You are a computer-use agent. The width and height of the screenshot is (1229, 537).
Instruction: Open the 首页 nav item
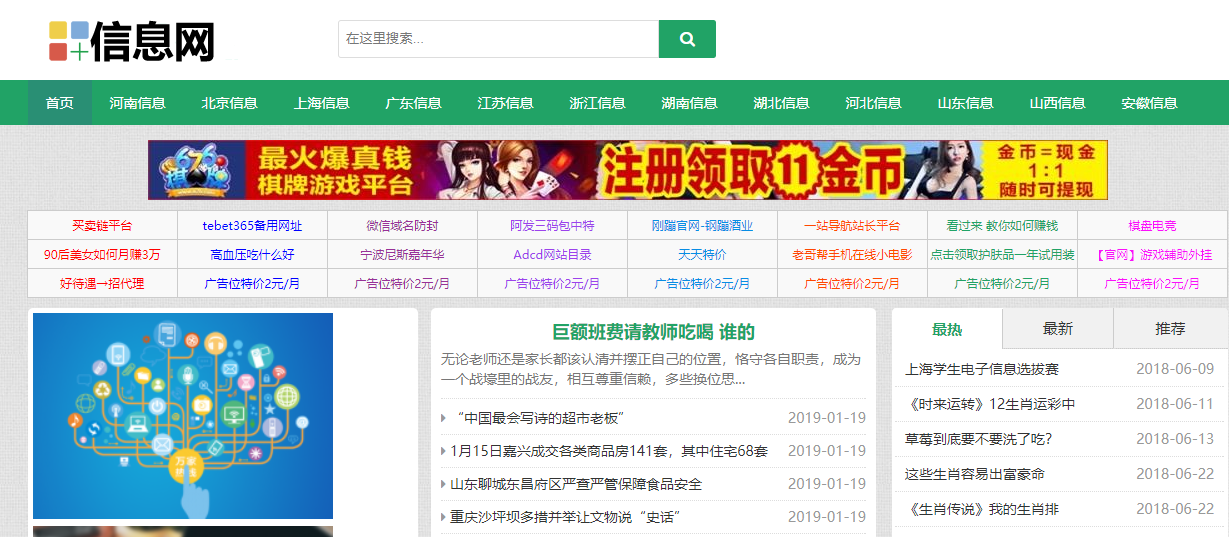[60, 103]
